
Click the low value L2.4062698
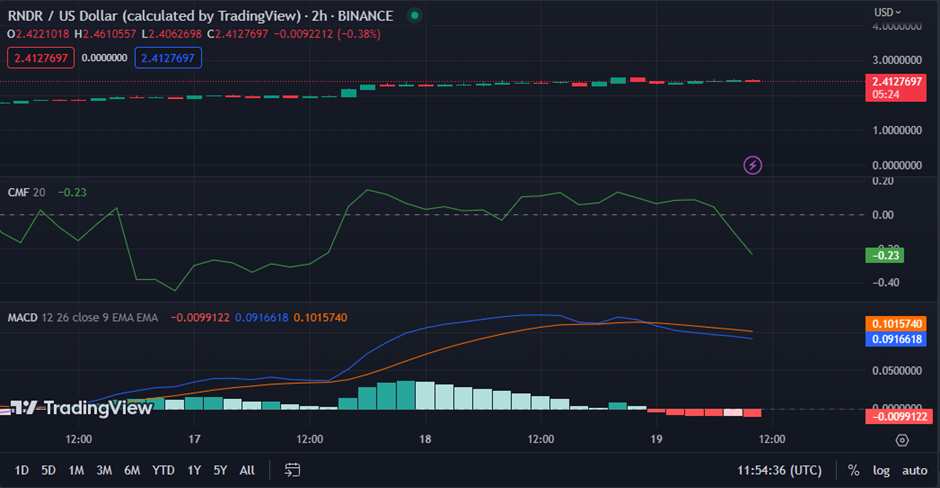[171, 34]
